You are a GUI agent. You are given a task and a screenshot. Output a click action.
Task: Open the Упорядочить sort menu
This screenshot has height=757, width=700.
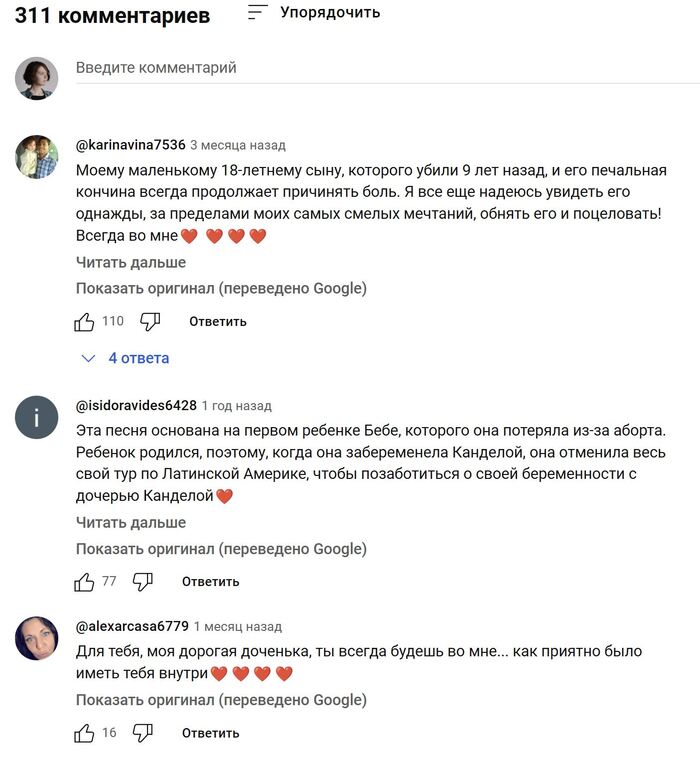[314, 13]
